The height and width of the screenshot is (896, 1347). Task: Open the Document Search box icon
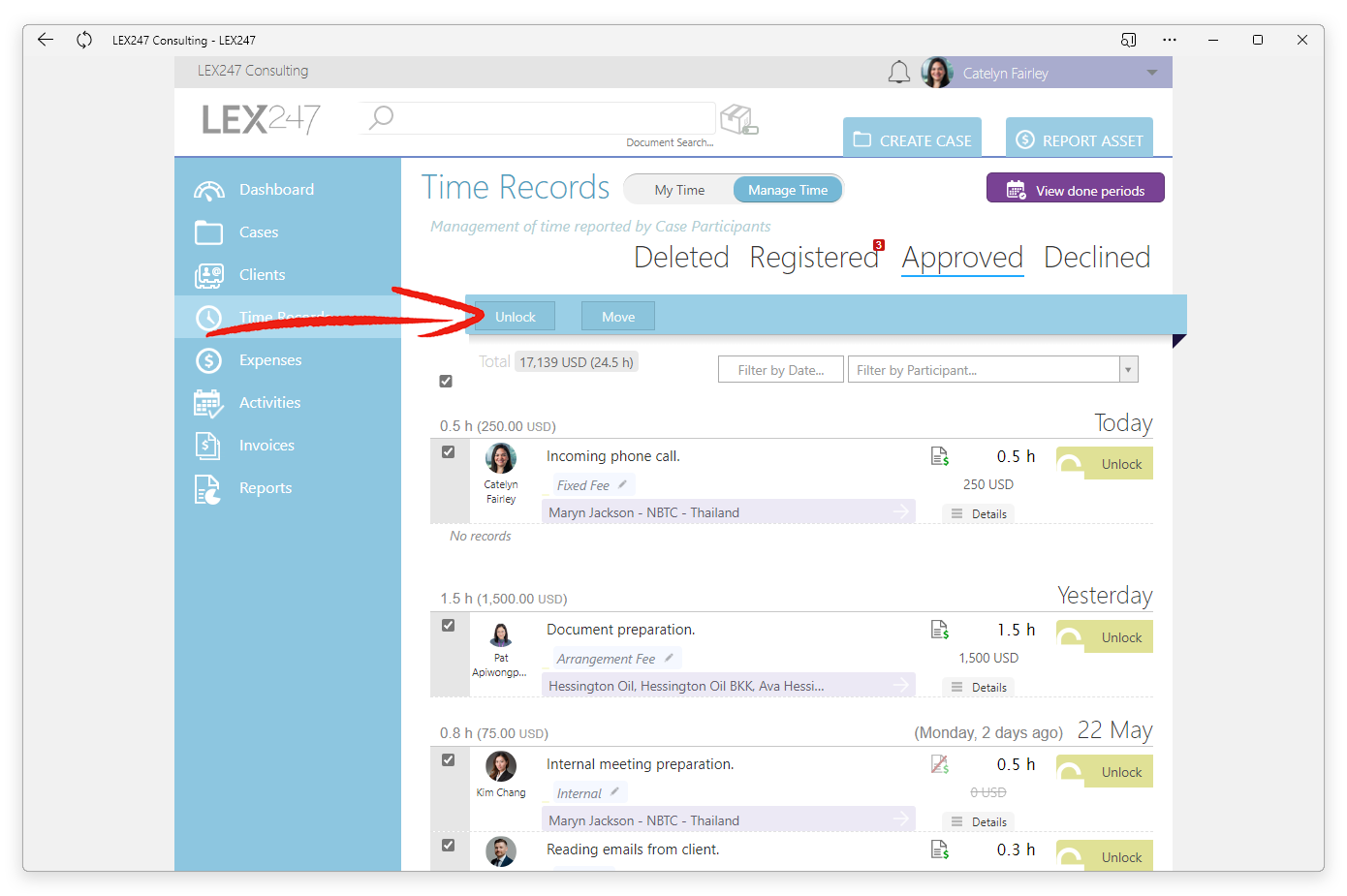point(738,119)
